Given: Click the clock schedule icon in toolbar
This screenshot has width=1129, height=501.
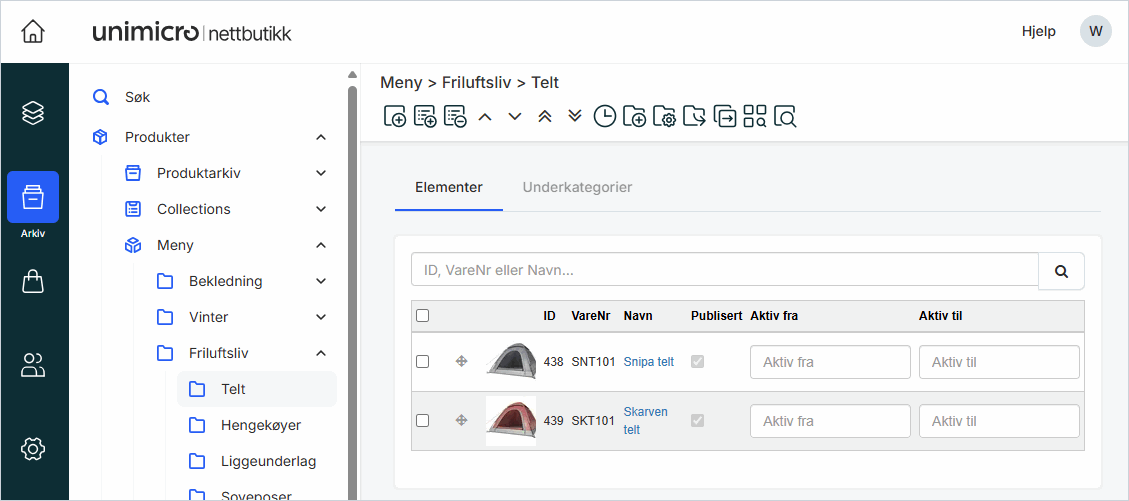Looking at the screenshot, I should pos(605,117).
